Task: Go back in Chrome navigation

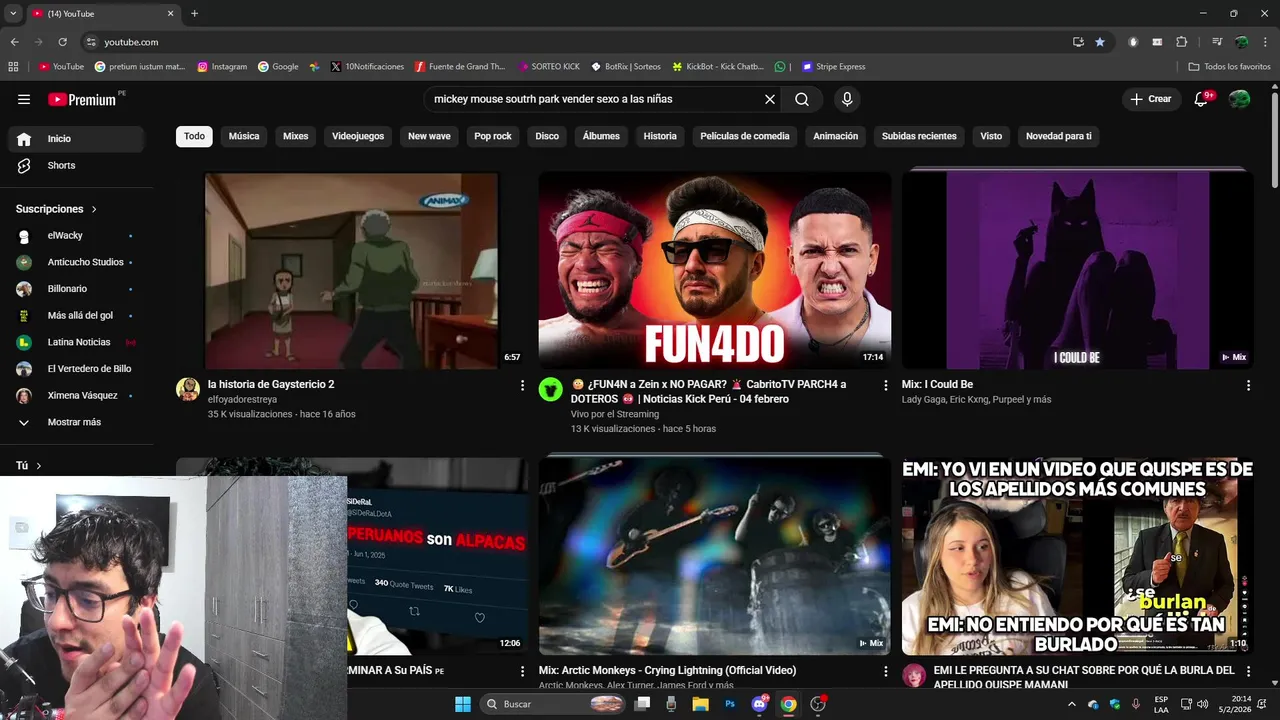Action: [14, 42]
